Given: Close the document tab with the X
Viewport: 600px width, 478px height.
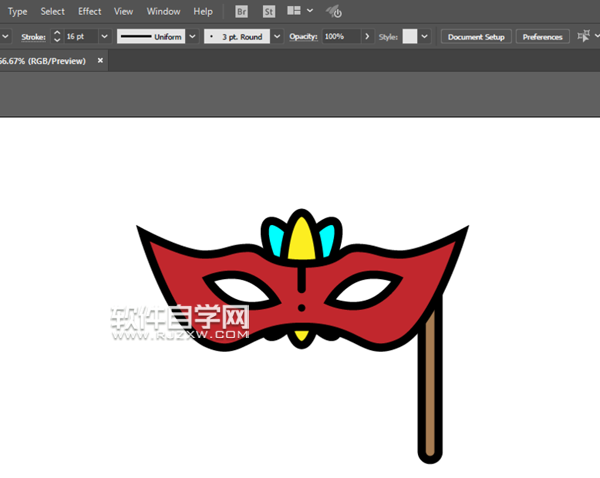Looking at the screenshot, I should point(100,60).
